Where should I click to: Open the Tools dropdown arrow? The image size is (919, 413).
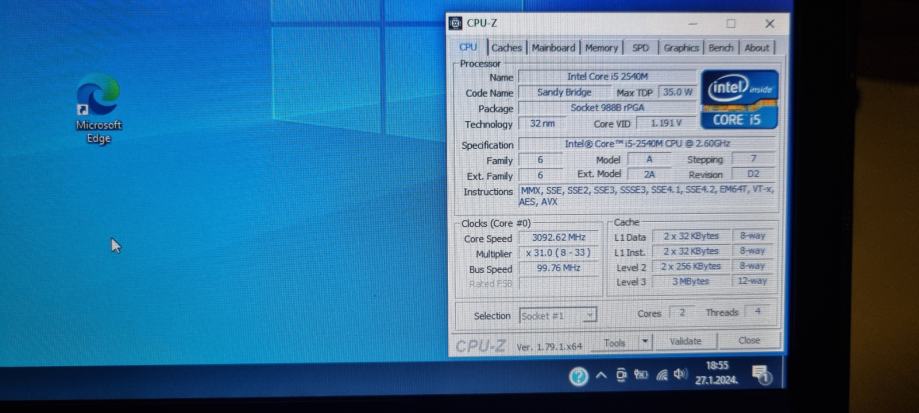pos(645,341)
